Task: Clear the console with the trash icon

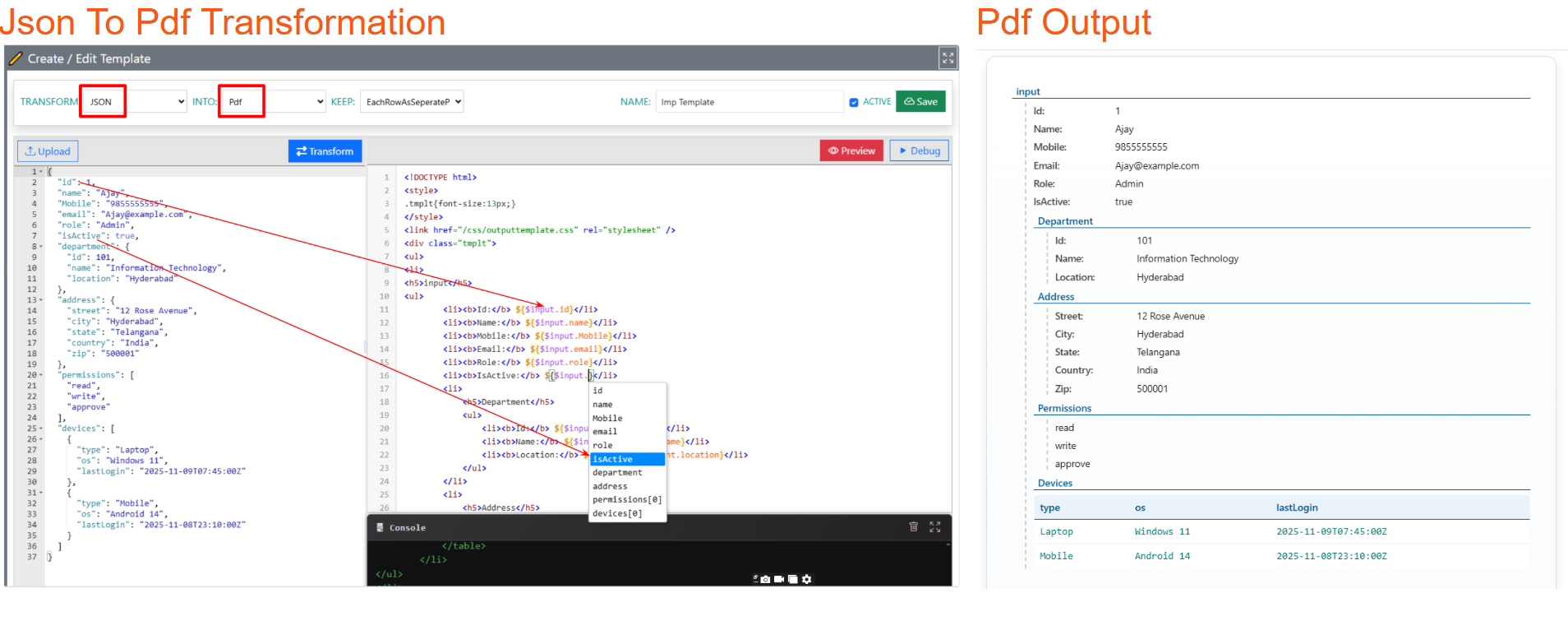Action: click(913, 526)
